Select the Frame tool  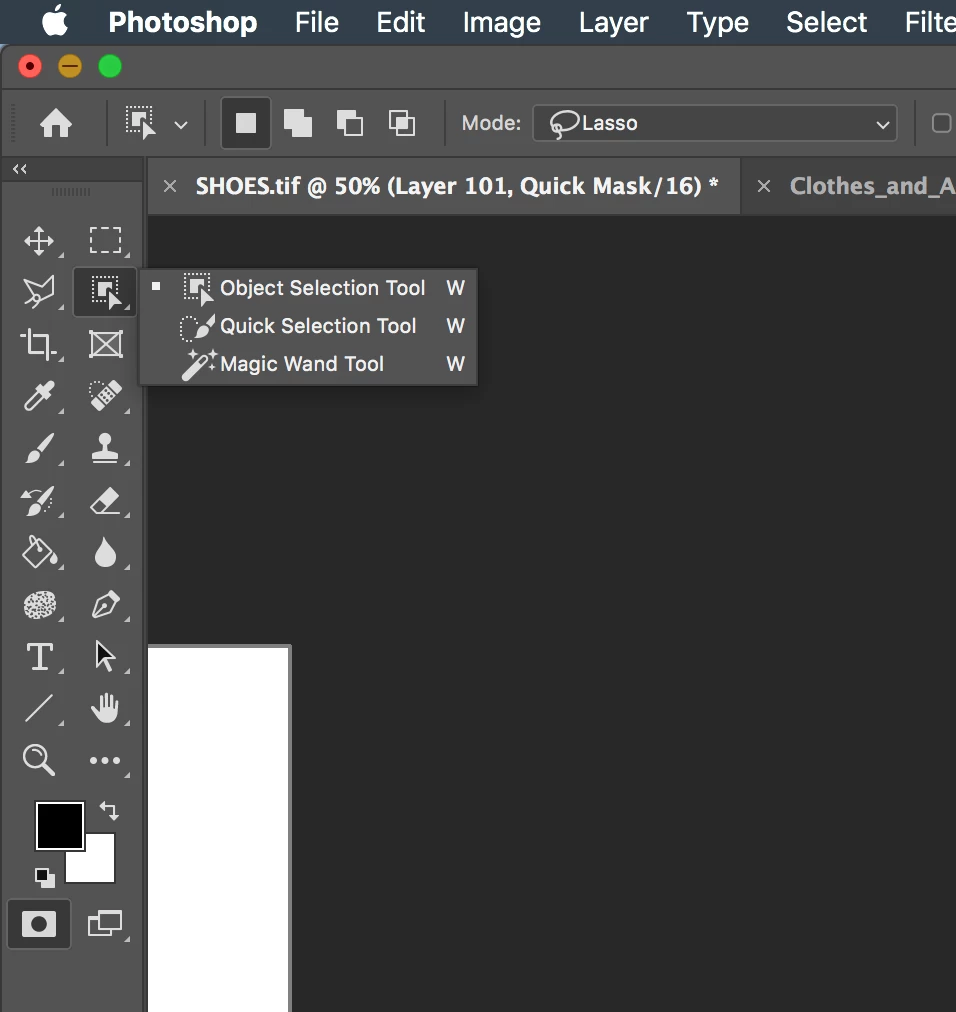pos(105,344)
